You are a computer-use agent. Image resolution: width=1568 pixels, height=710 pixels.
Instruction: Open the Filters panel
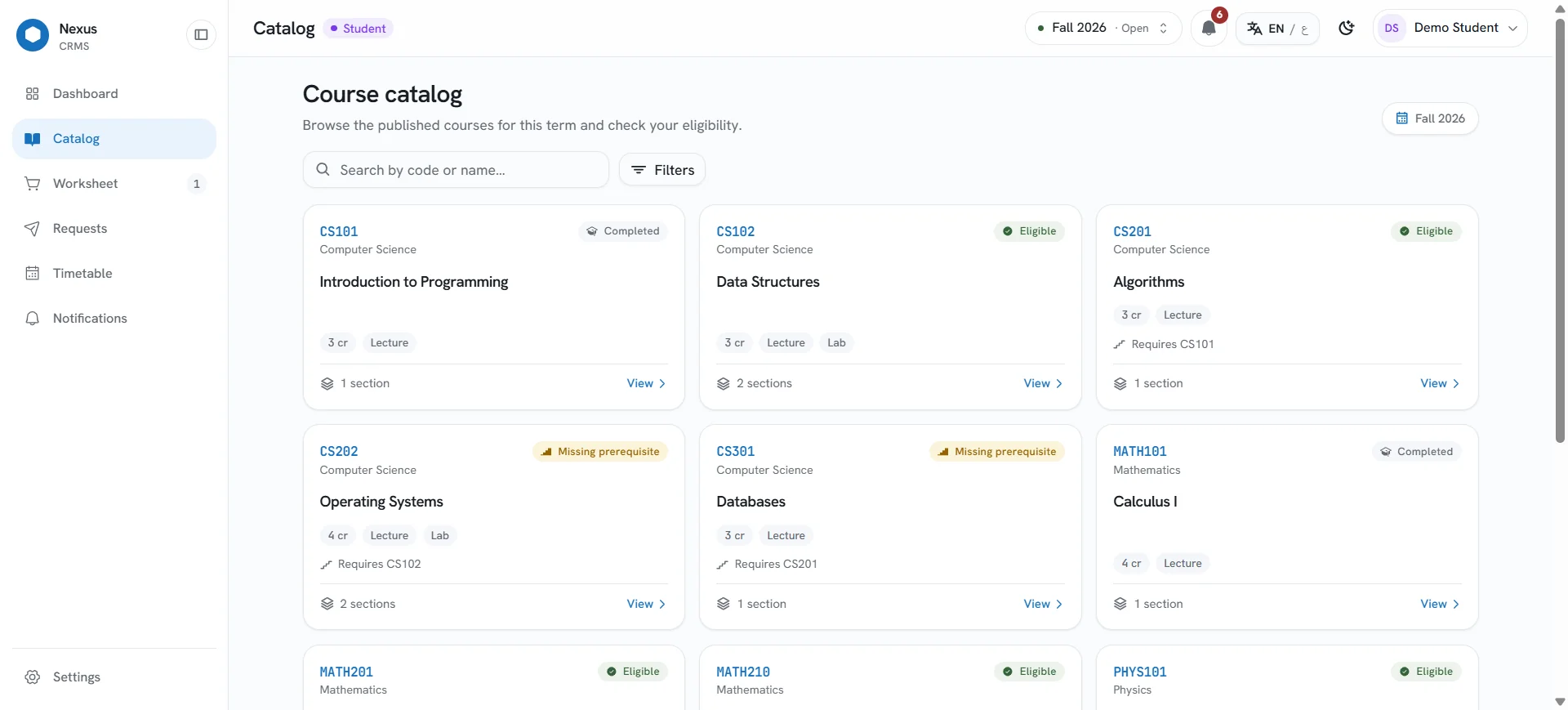(662, 170)
